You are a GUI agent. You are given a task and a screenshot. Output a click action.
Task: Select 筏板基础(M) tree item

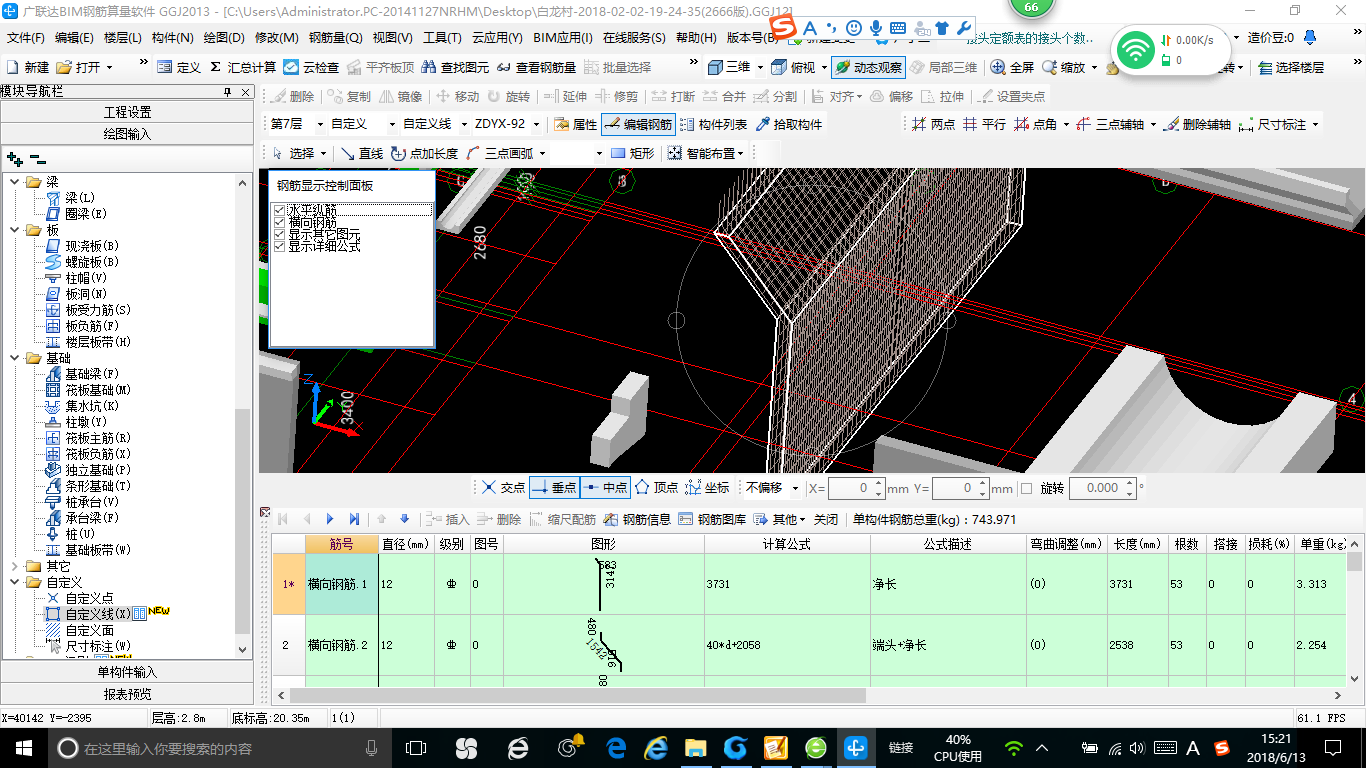[x=98, y=390]
